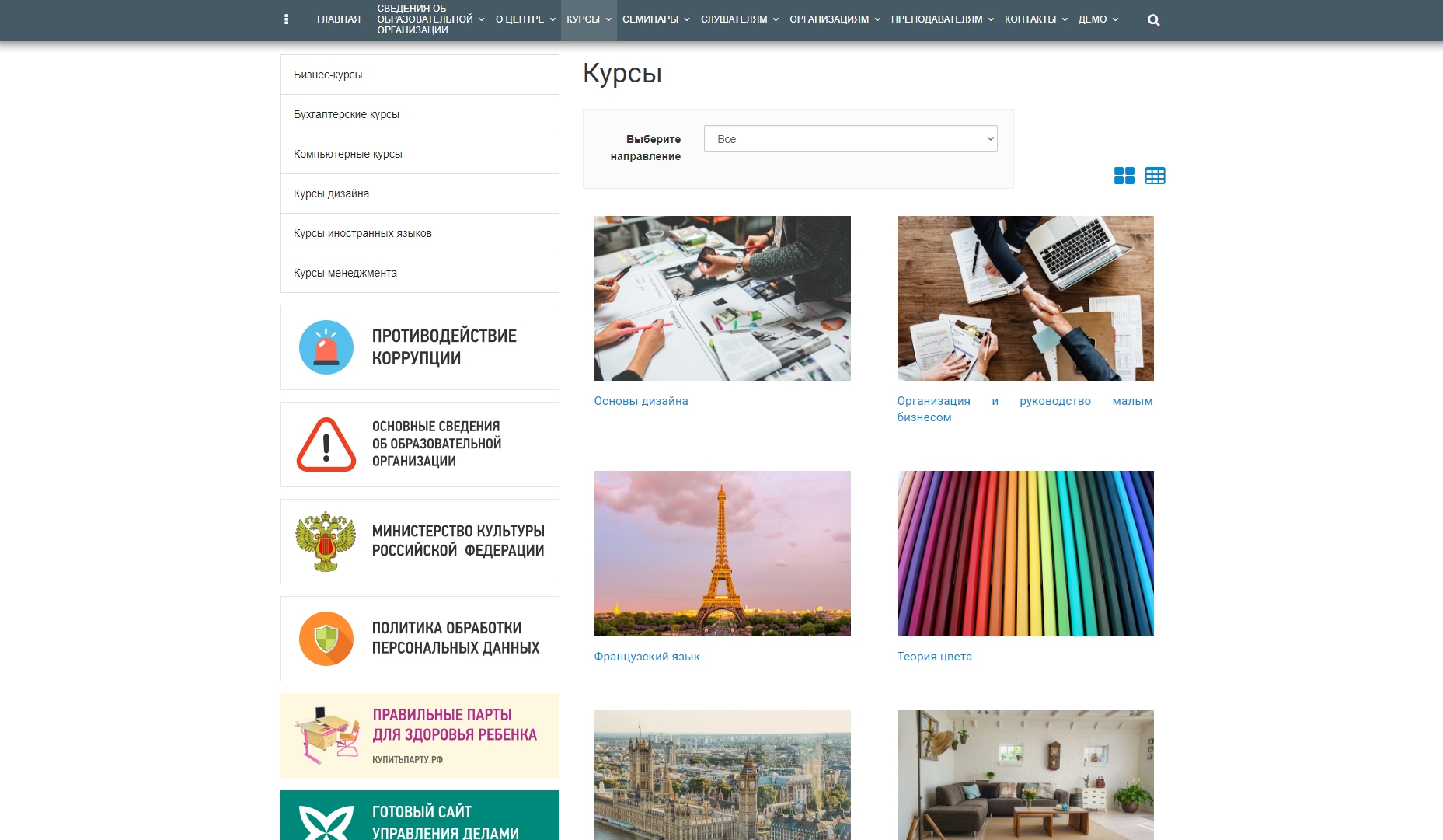Expand the Преподавателям dropdown menu
The image size is (1443, 840).
pos(942,19)
